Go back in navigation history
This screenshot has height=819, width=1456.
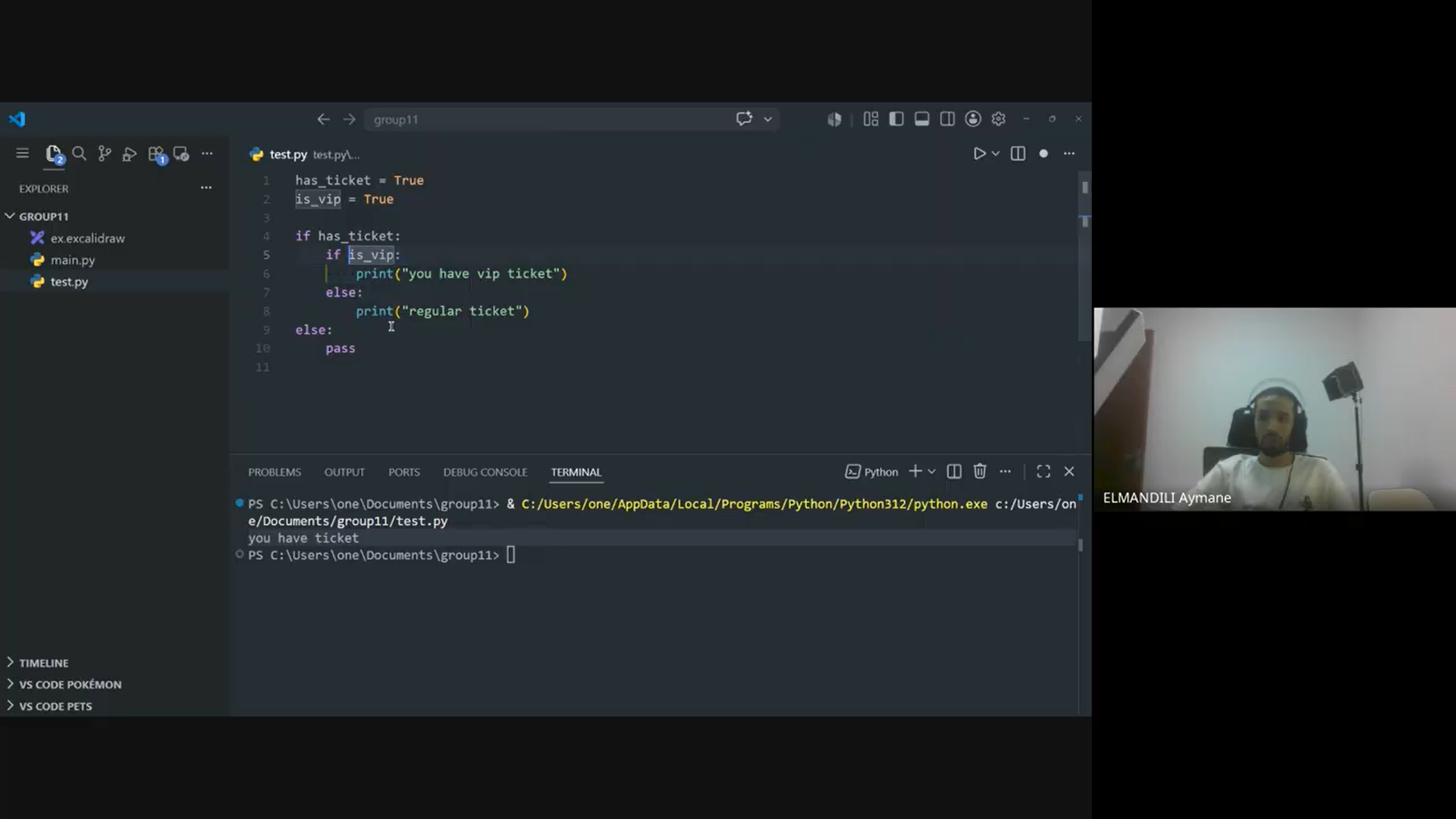tap(323, 120)
